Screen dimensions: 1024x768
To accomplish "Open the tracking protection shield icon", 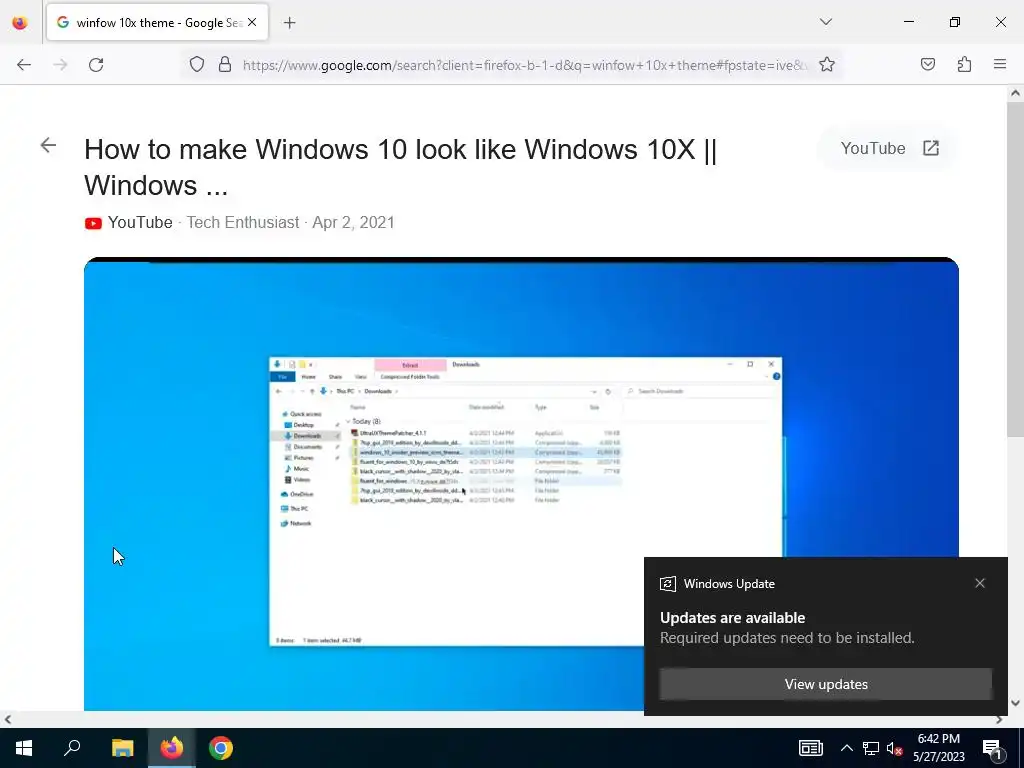I will 197,64.
